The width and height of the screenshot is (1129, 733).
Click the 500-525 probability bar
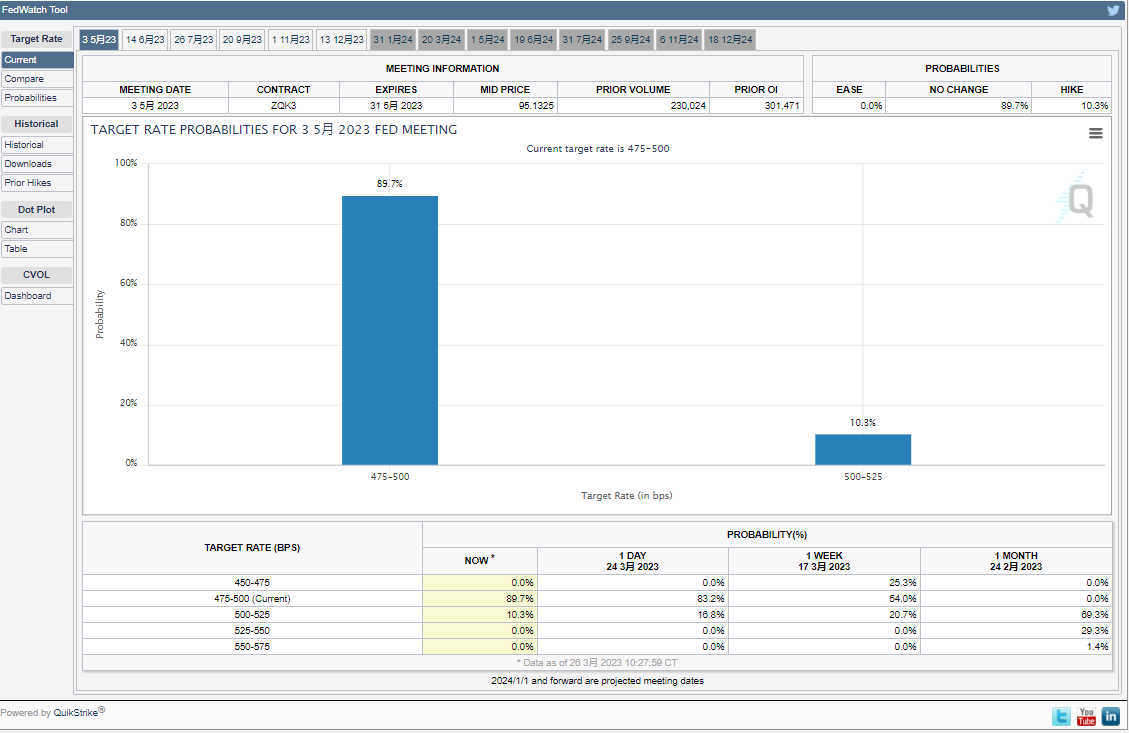(x=863, y=449)
